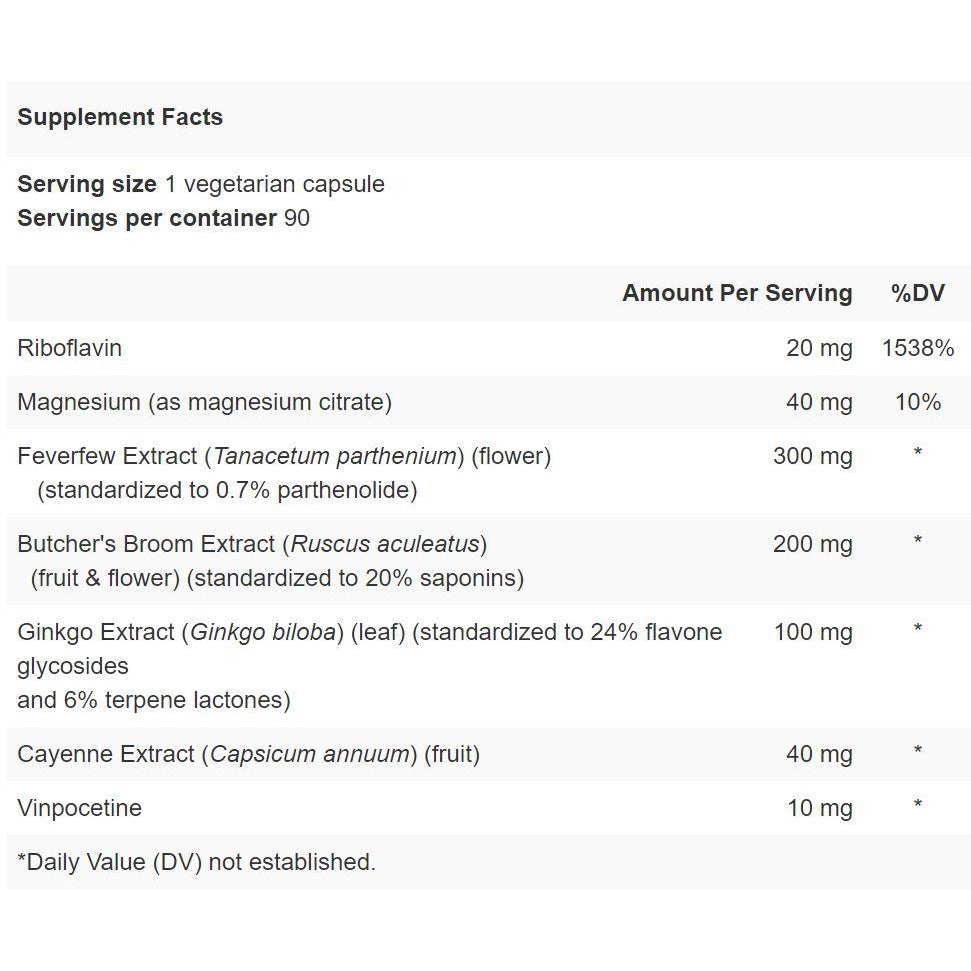Viewport: 971px width, 971px height.
Task: Click the 100 mg Ginkgo amount
Action: point(814,632)
